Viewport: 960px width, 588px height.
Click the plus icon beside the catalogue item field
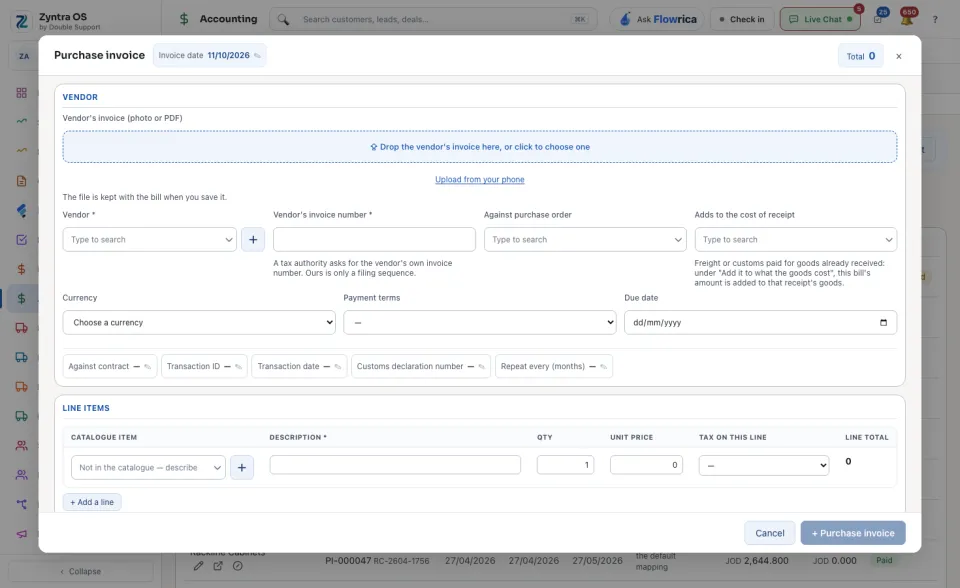point(242,467)
